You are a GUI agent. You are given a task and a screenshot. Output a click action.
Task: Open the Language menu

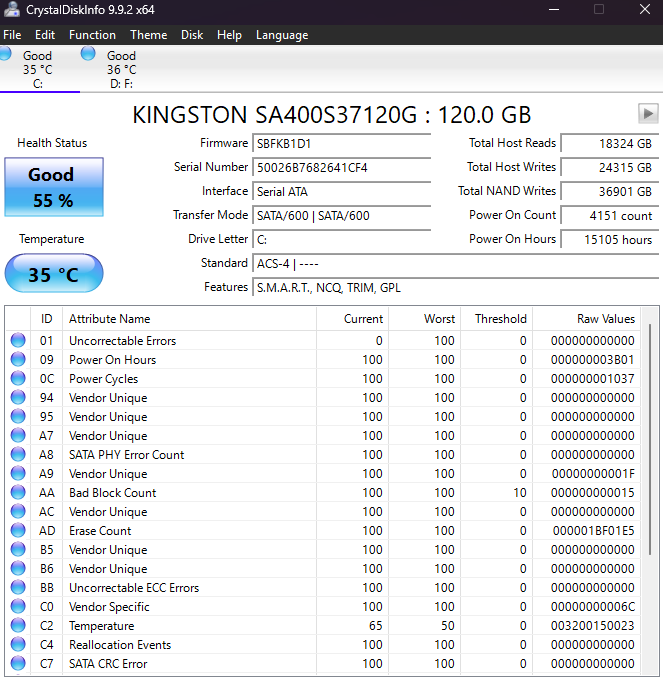click(282, 35)
